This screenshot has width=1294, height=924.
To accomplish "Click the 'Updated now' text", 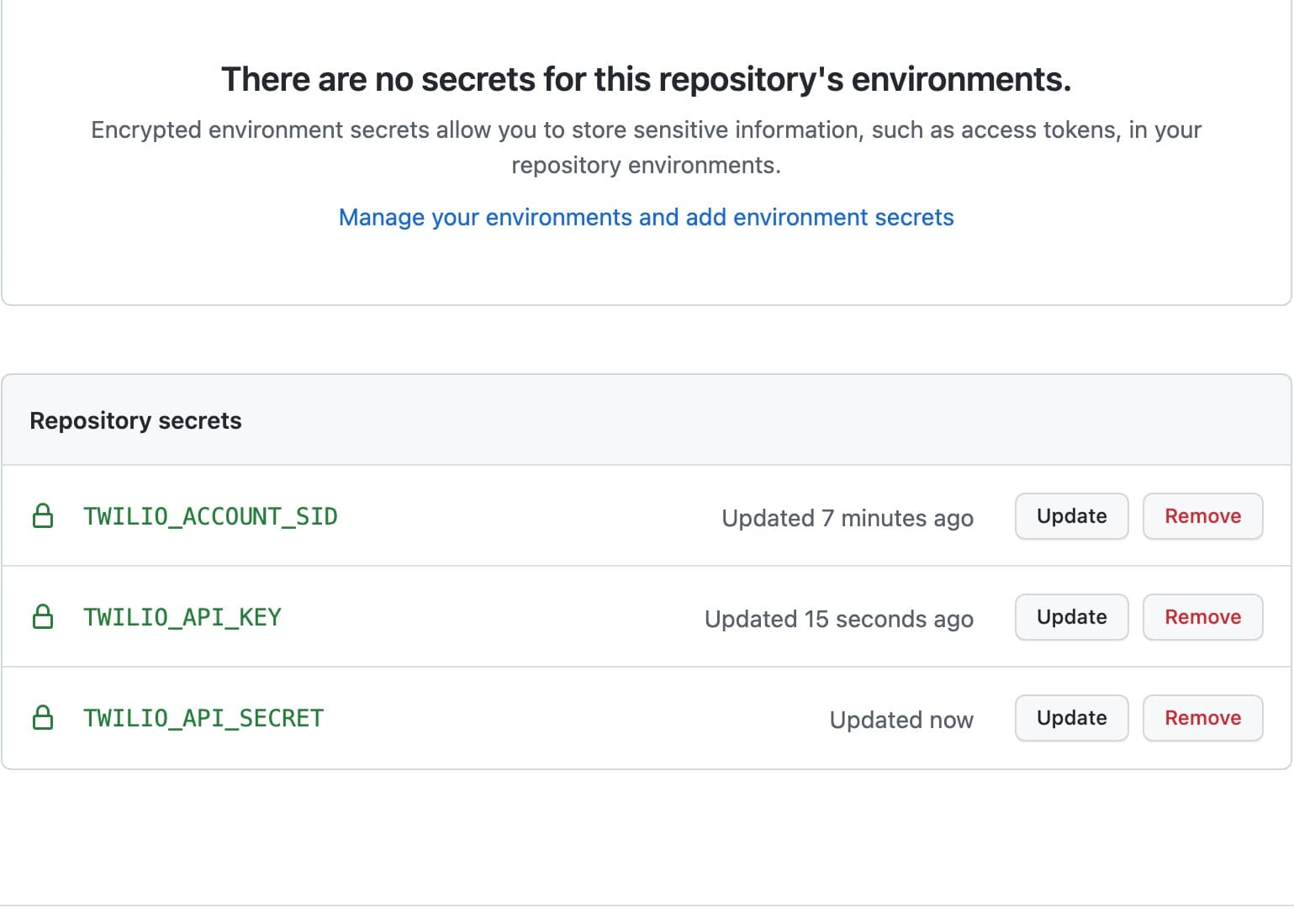I will coord(901,720).
